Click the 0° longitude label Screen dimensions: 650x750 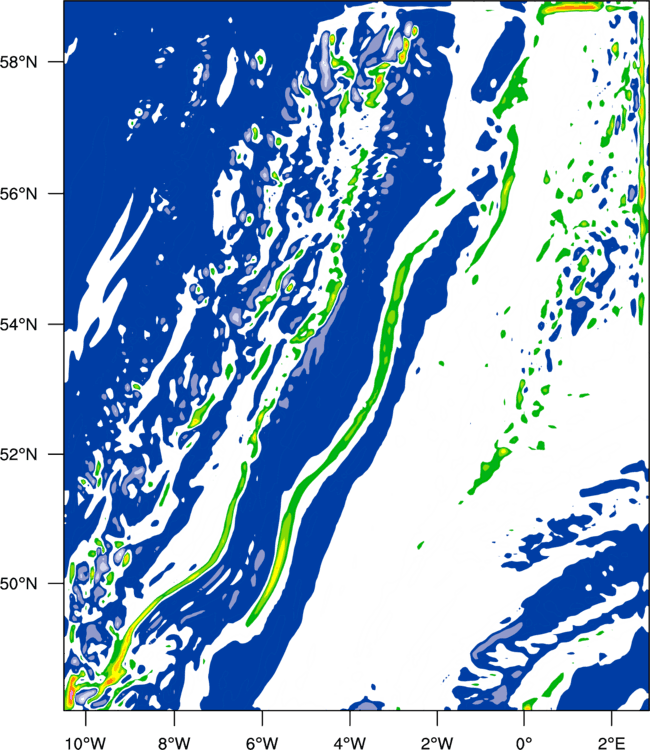point(525,743)
